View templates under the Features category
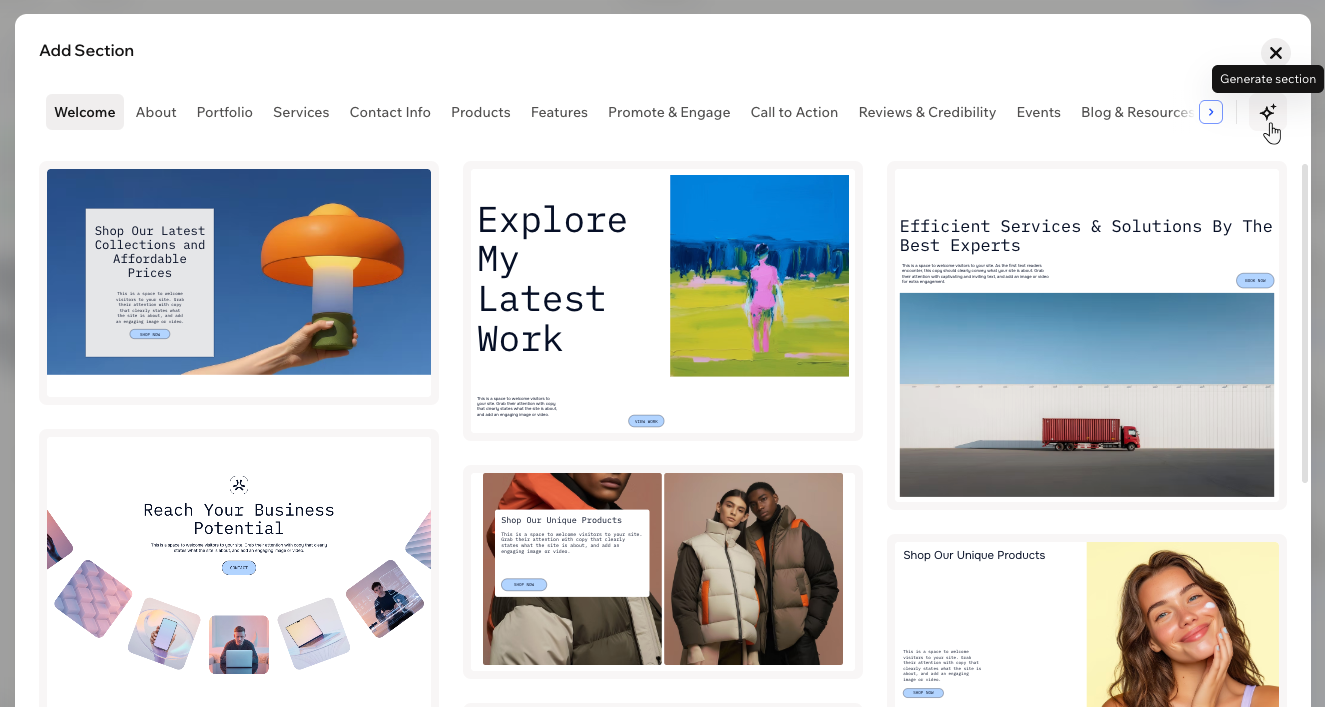Viewport: 1325px width, 707px height. point(559,112)
